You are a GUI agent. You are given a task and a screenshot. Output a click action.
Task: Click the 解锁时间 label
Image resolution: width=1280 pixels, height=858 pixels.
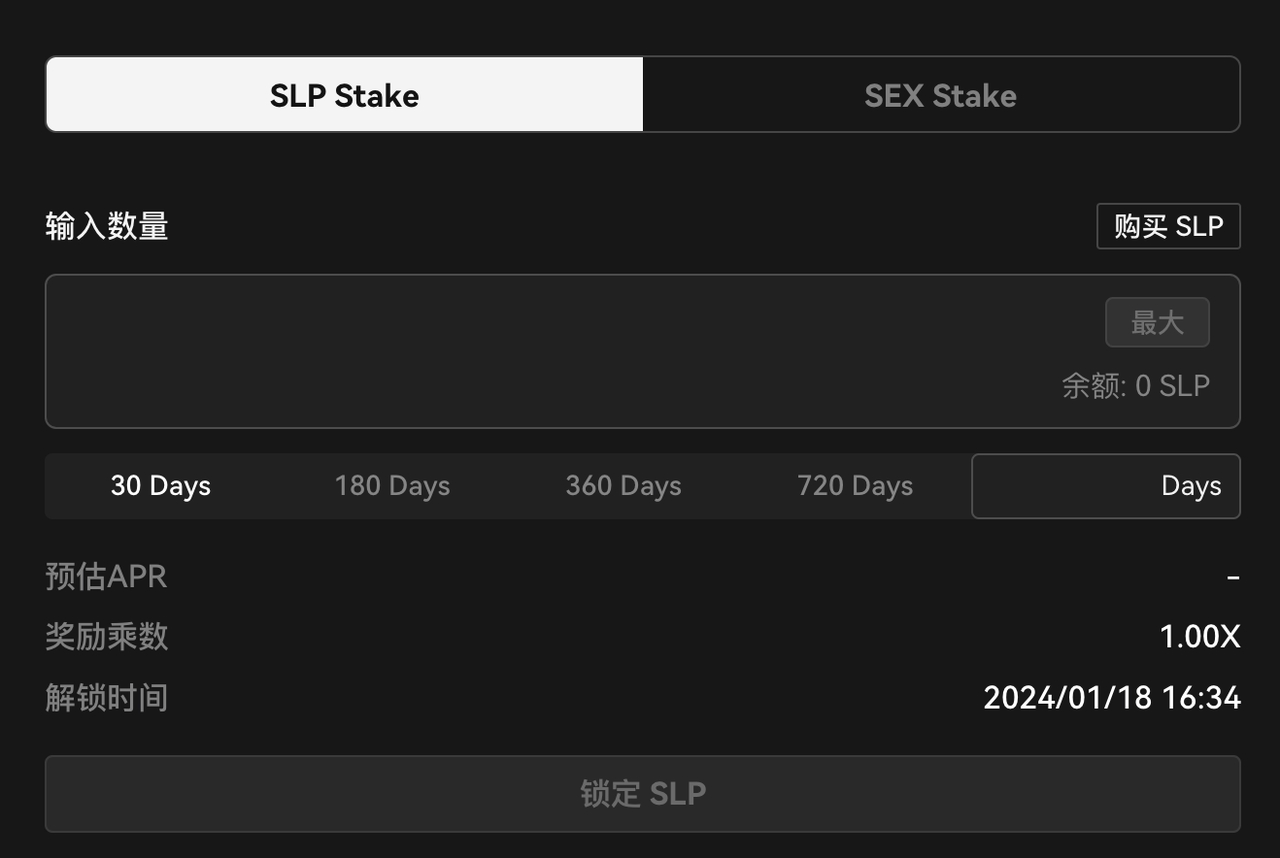click(106, 697)
